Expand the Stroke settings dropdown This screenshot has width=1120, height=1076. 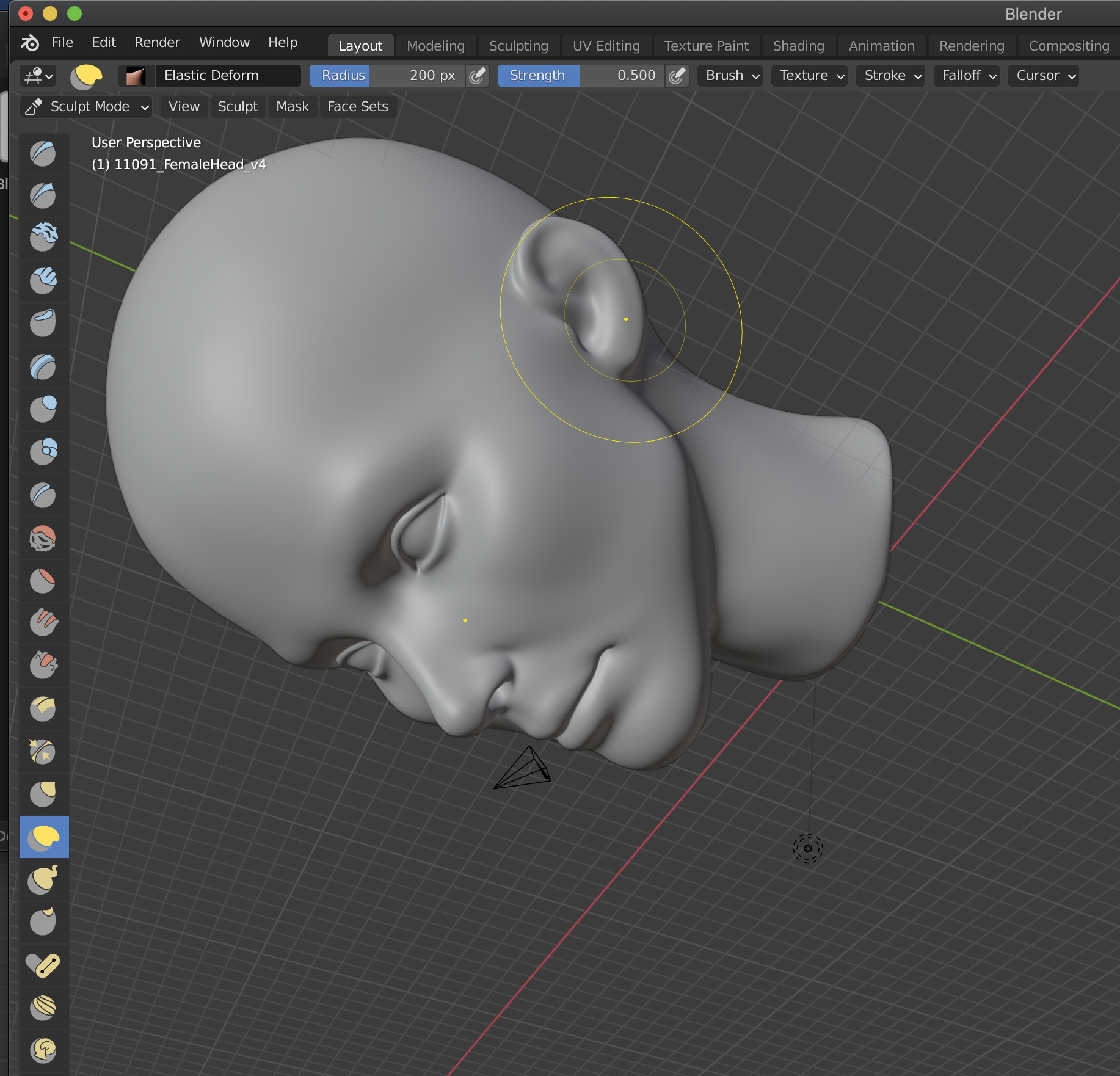click(891, 76)
